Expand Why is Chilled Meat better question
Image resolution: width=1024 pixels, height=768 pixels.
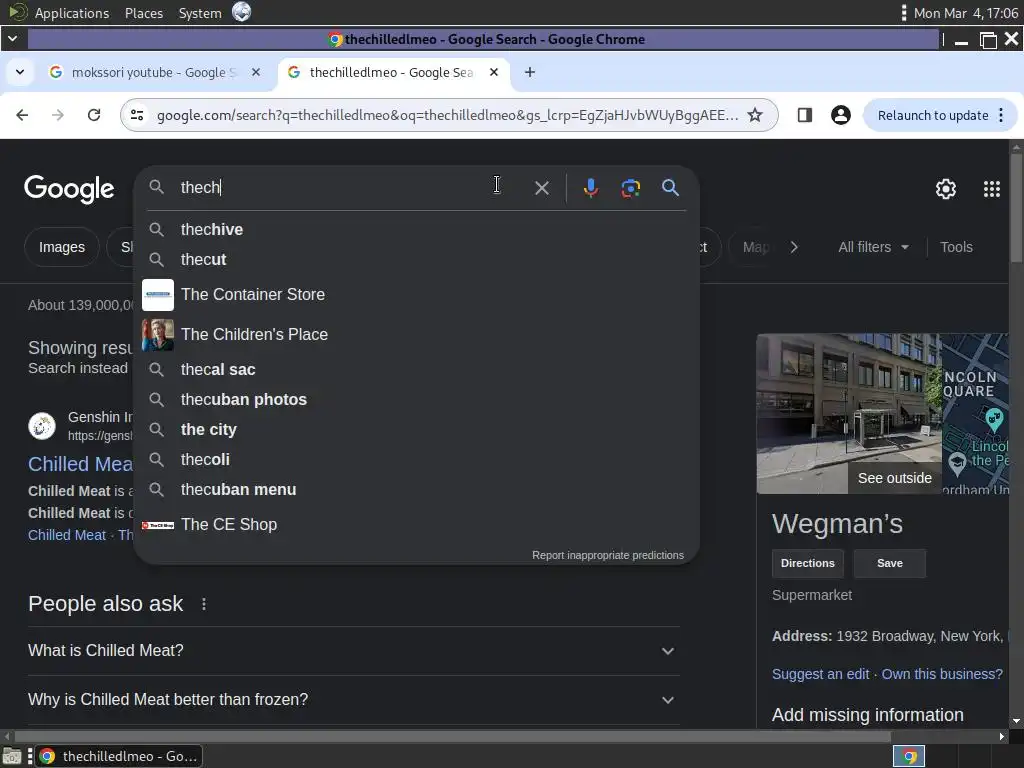[x=353, y=700]
